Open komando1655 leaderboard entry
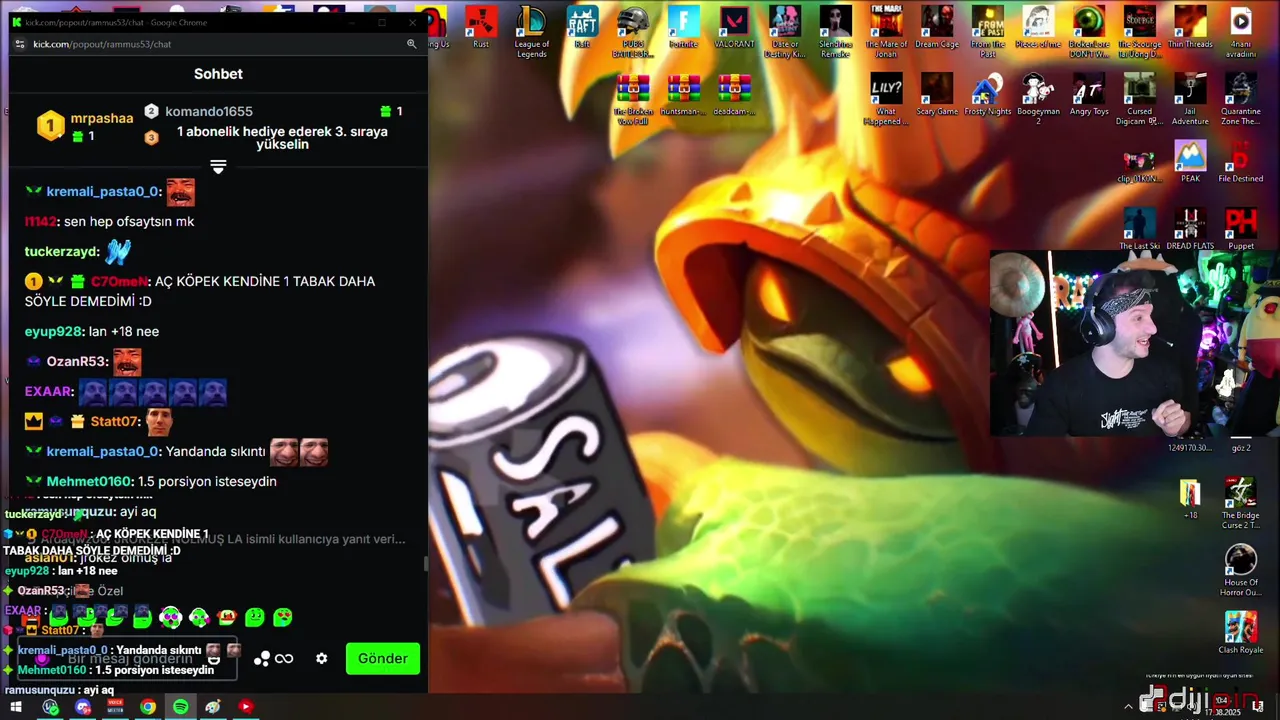 (x=210, y=111)
